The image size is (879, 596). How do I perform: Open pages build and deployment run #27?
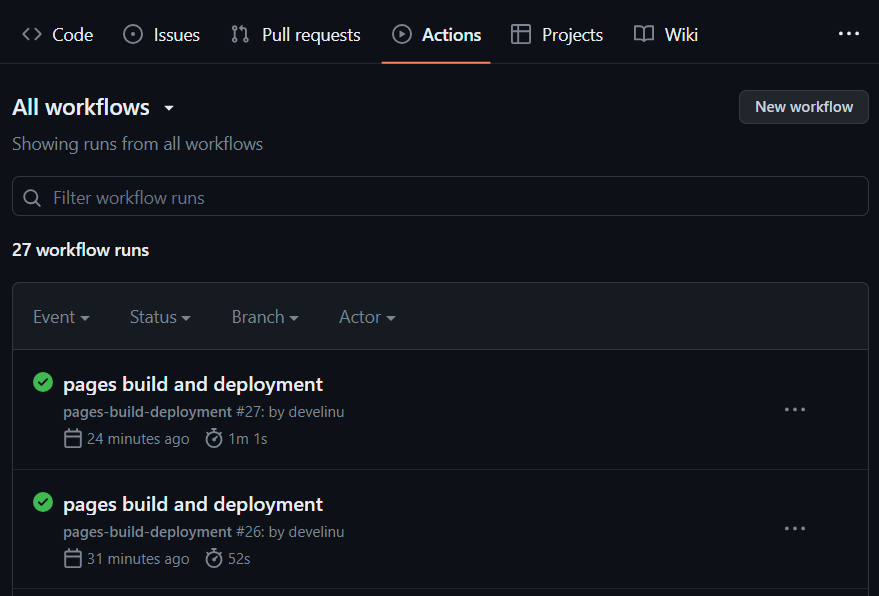pyautogui.click(x=193, y=384)
